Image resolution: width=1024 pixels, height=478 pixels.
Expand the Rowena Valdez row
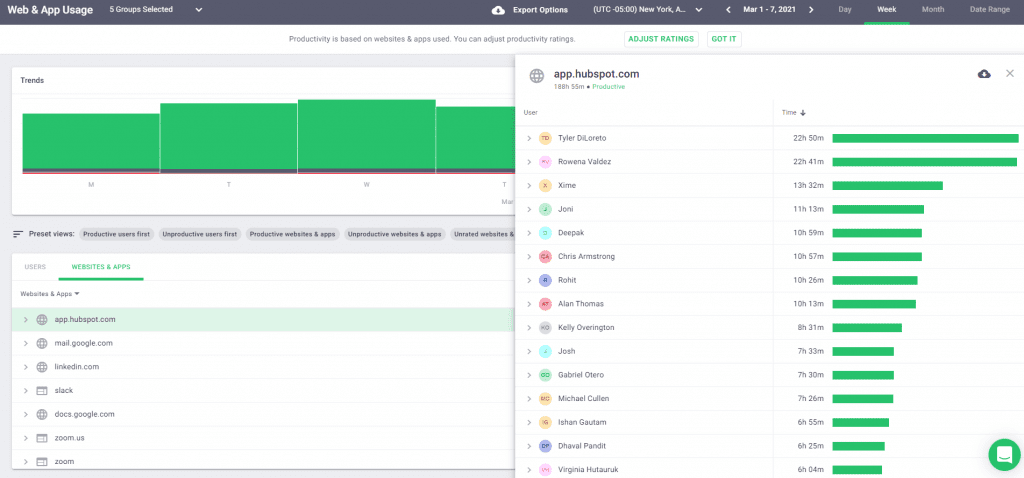click(x=529, y=162)
